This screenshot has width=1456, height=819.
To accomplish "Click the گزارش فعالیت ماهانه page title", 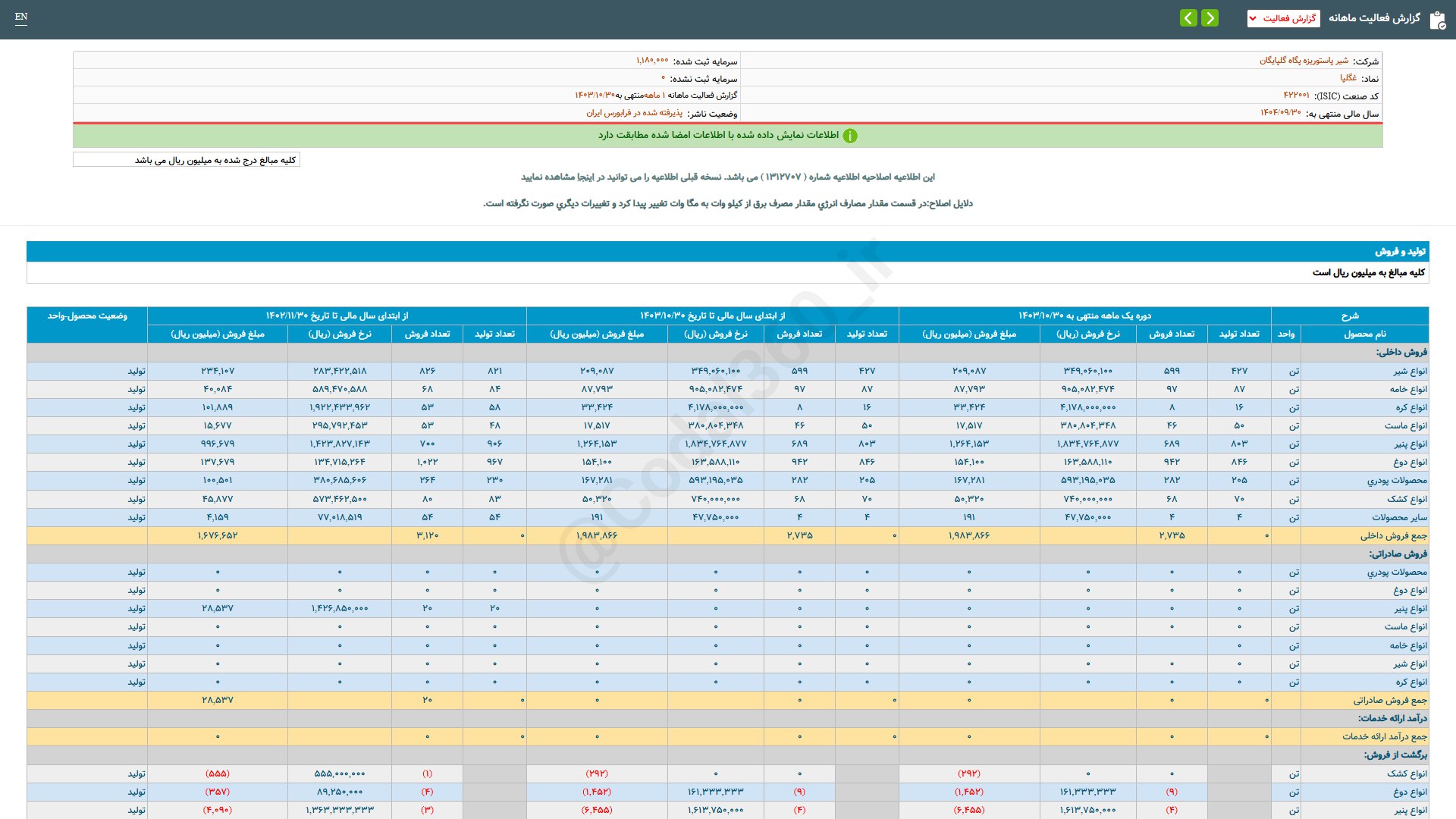I will pos(1374,18).
